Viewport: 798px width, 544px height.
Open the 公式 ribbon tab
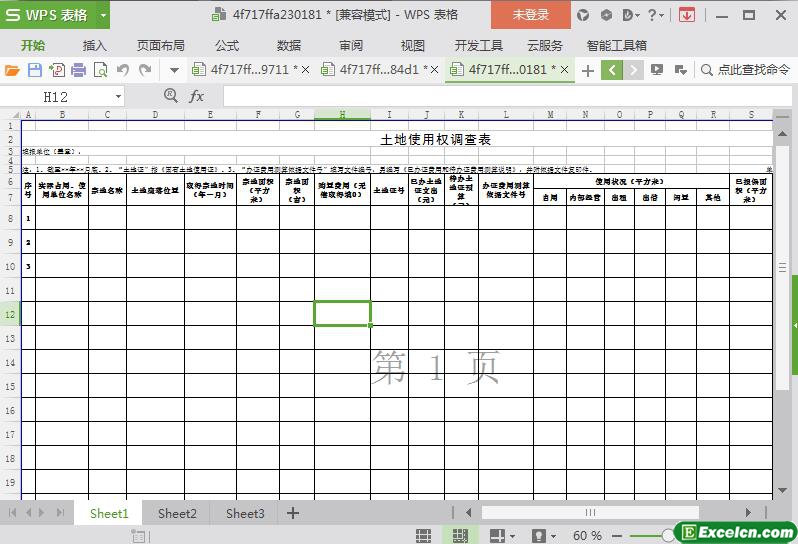click(x=227, y=46)
